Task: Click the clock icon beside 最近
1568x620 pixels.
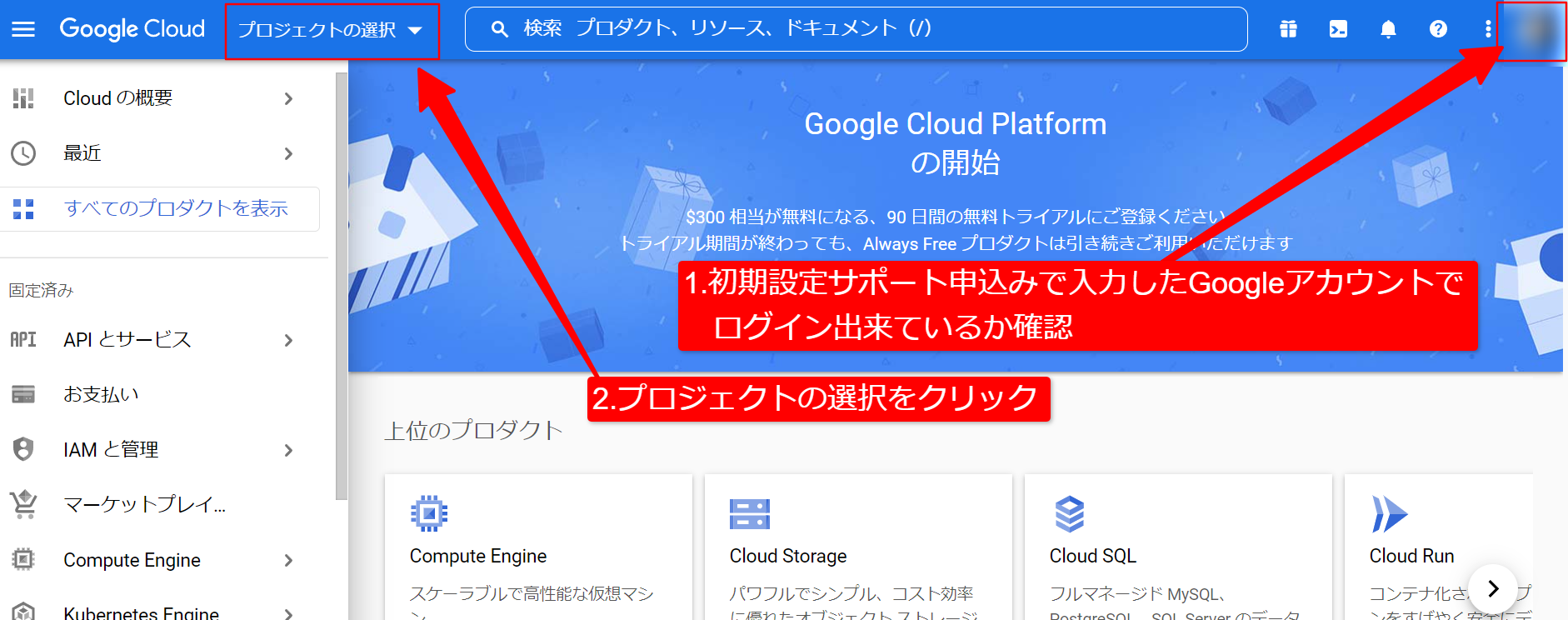Action: click(x=23, y=153)
